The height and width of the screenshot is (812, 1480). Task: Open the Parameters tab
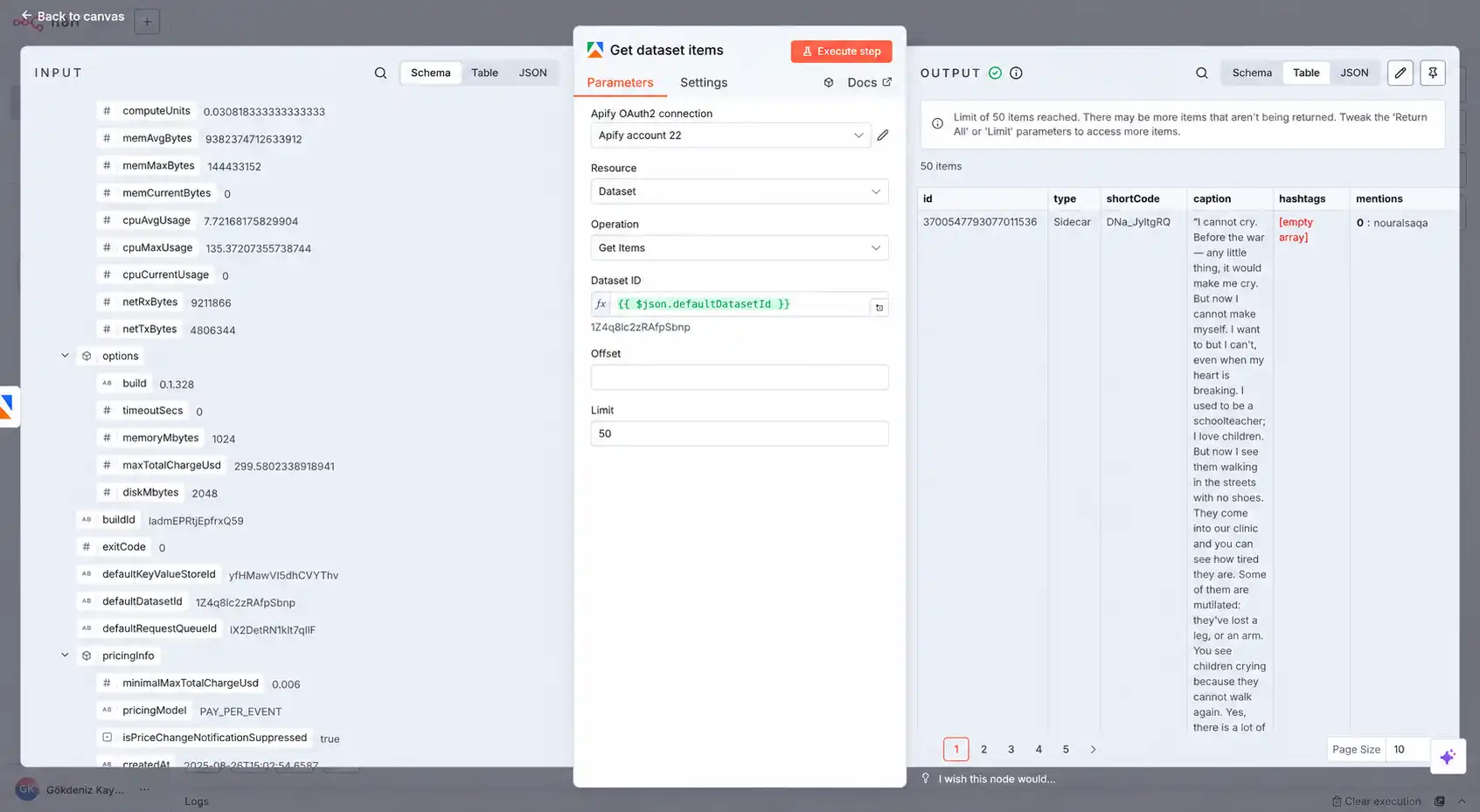click(x=620, y=83)
